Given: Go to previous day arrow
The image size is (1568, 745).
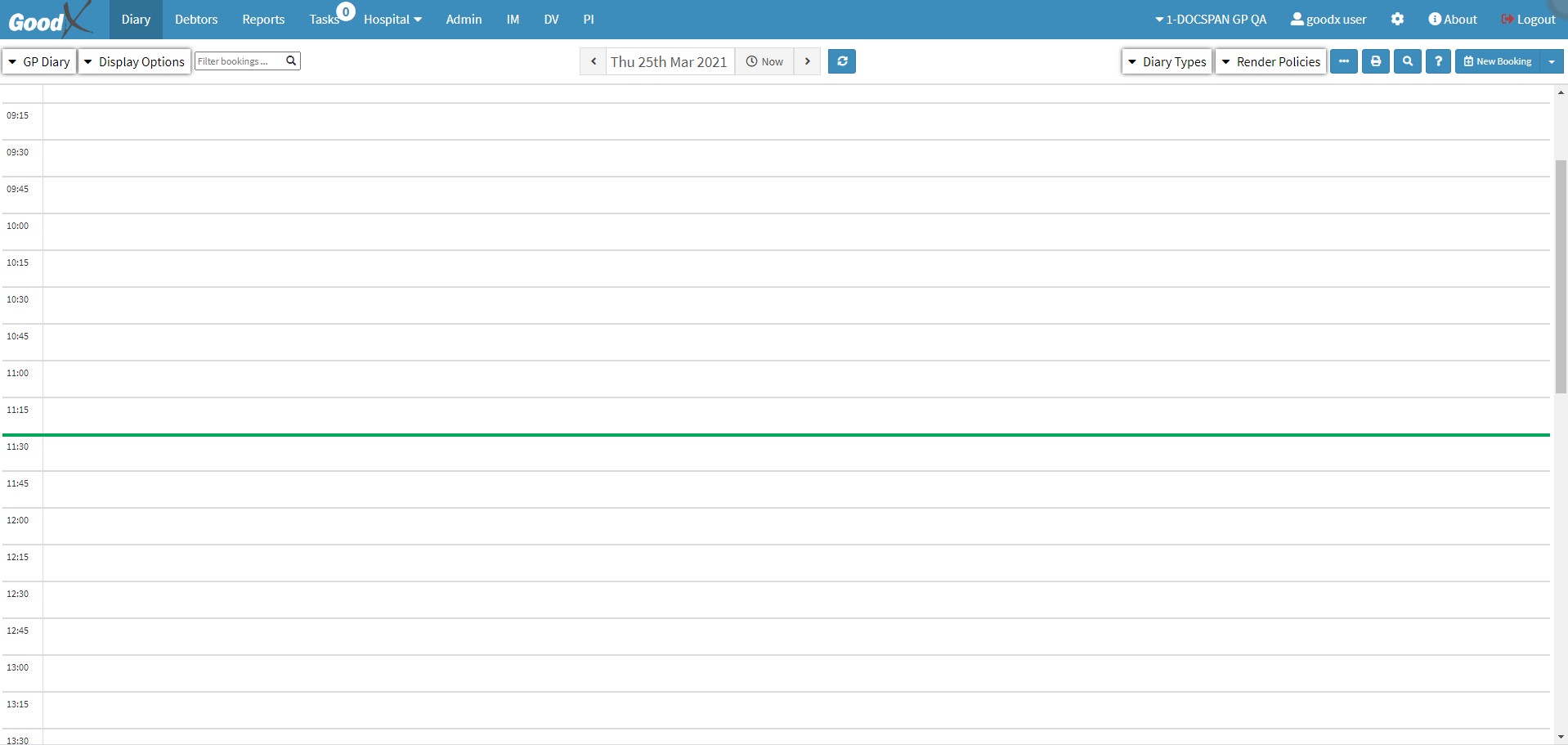Looking at the screenshot, I should coord(594,61).
